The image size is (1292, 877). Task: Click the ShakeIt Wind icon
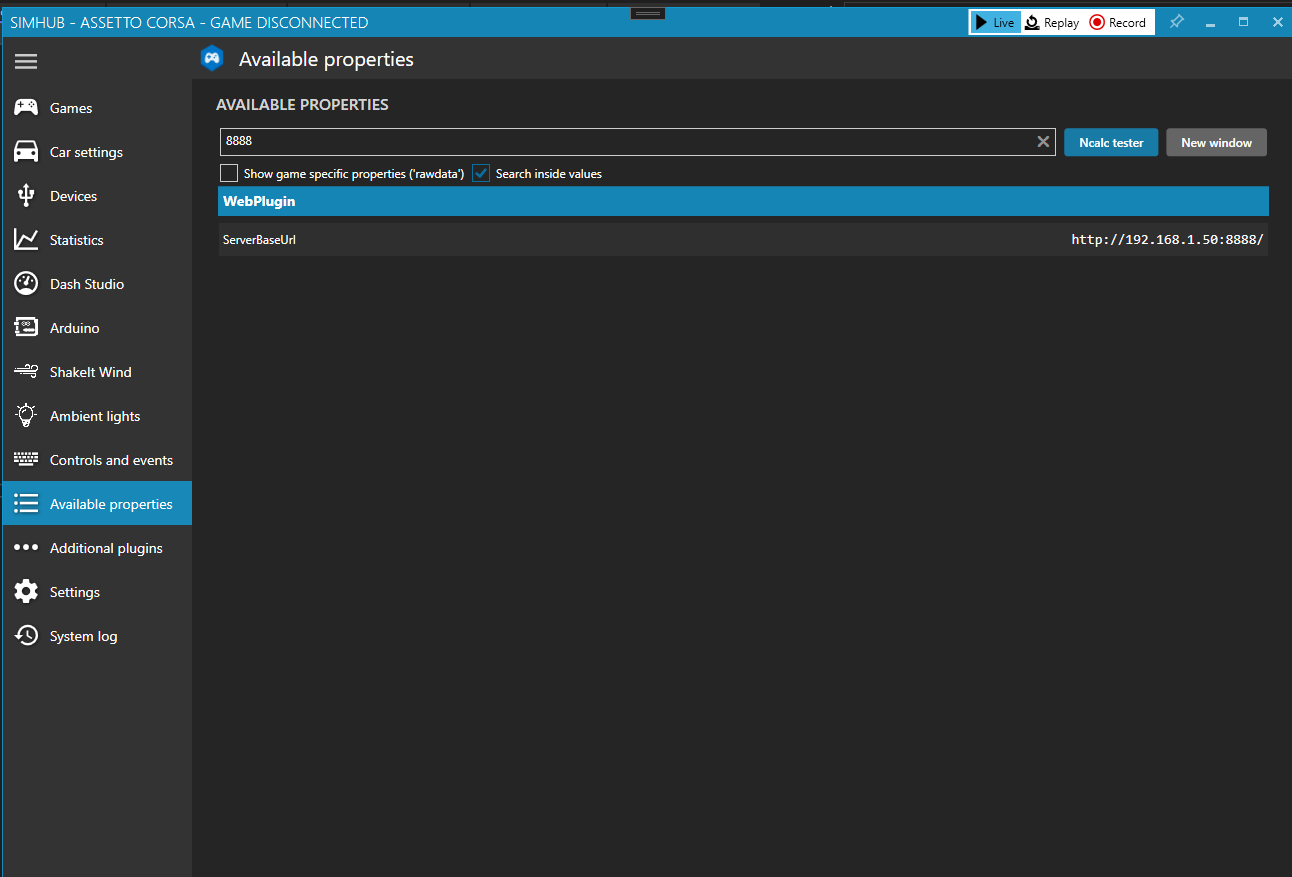[26, 372]
